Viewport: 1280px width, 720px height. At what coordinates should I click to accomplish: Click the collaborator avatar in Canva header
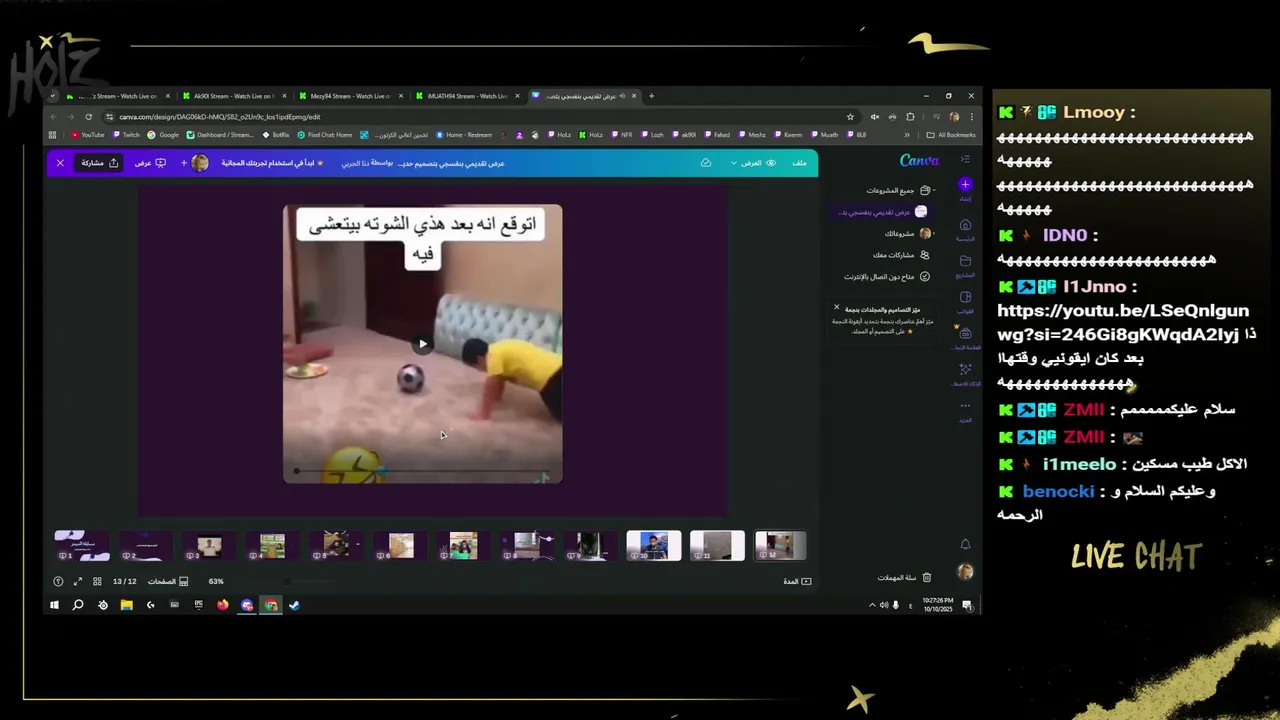[200, 162]
